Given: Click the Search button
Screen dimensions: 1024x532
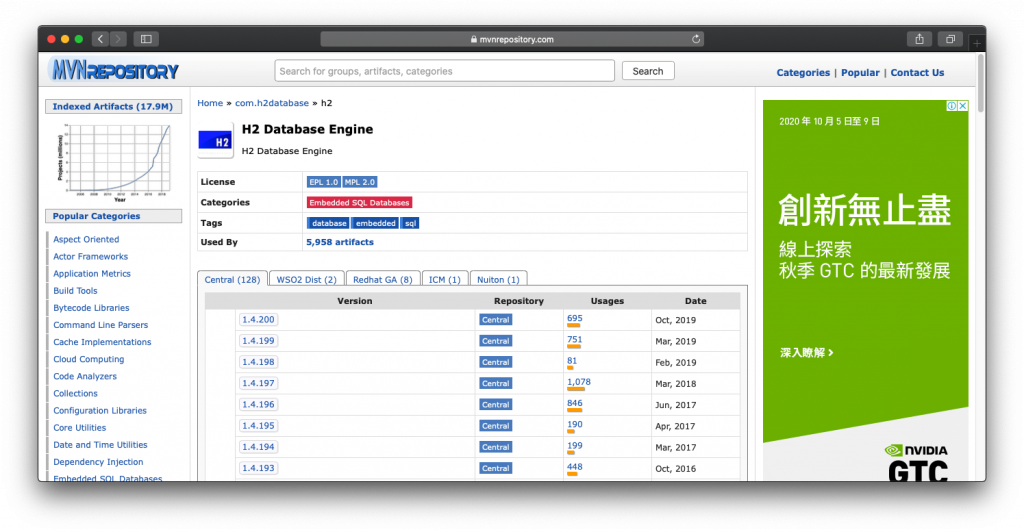Looking at the screenshot, I should click(x=648, y=70).
